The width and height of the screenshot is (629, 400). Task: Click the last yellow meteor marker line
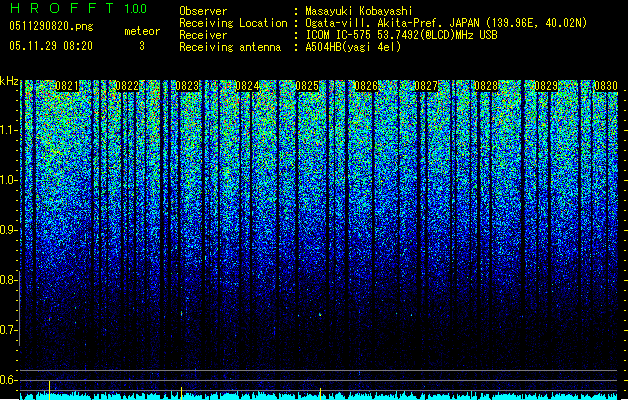[320, 394]
